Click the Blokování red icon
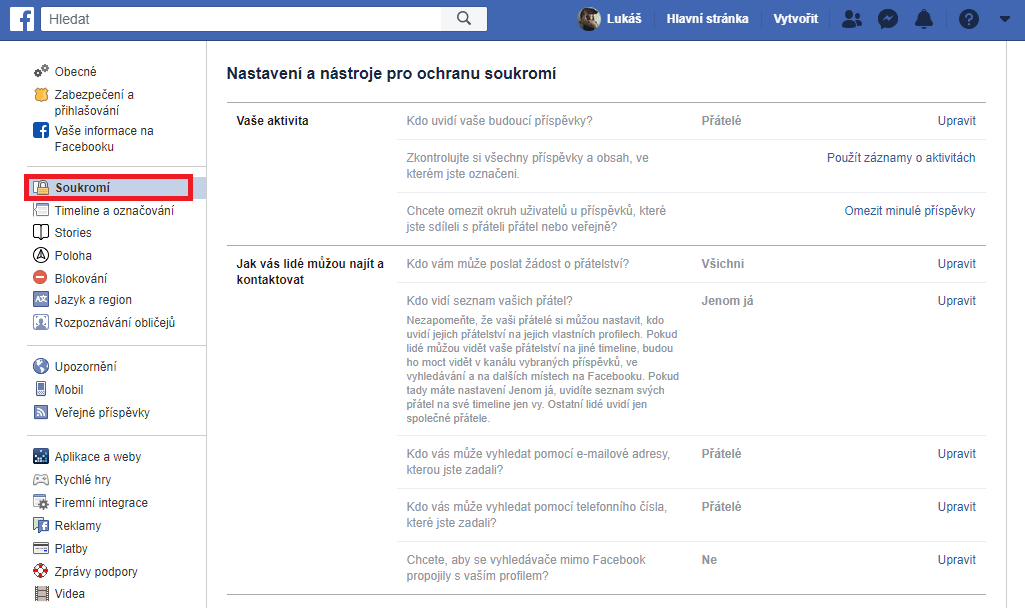The height and width of the screenshot is (608, 1025). coord(41,277)
